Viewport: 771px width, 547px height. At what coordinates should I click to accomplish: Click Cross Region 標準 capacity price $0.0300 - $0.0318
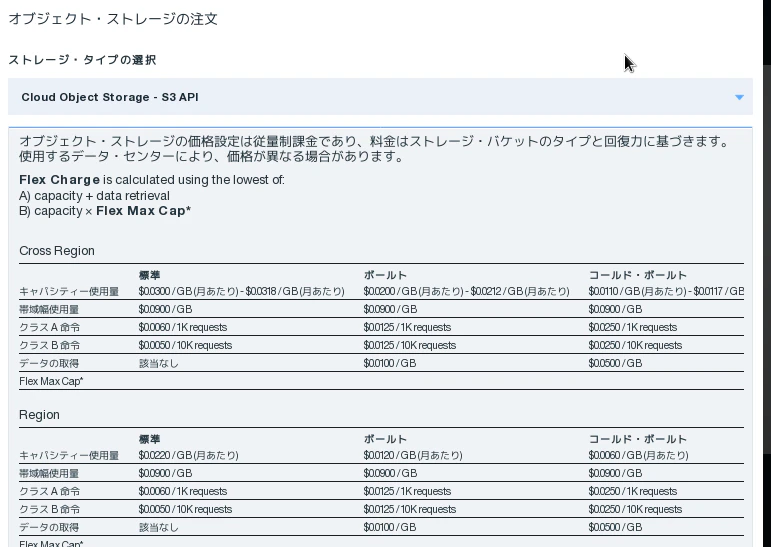point(241,291)
